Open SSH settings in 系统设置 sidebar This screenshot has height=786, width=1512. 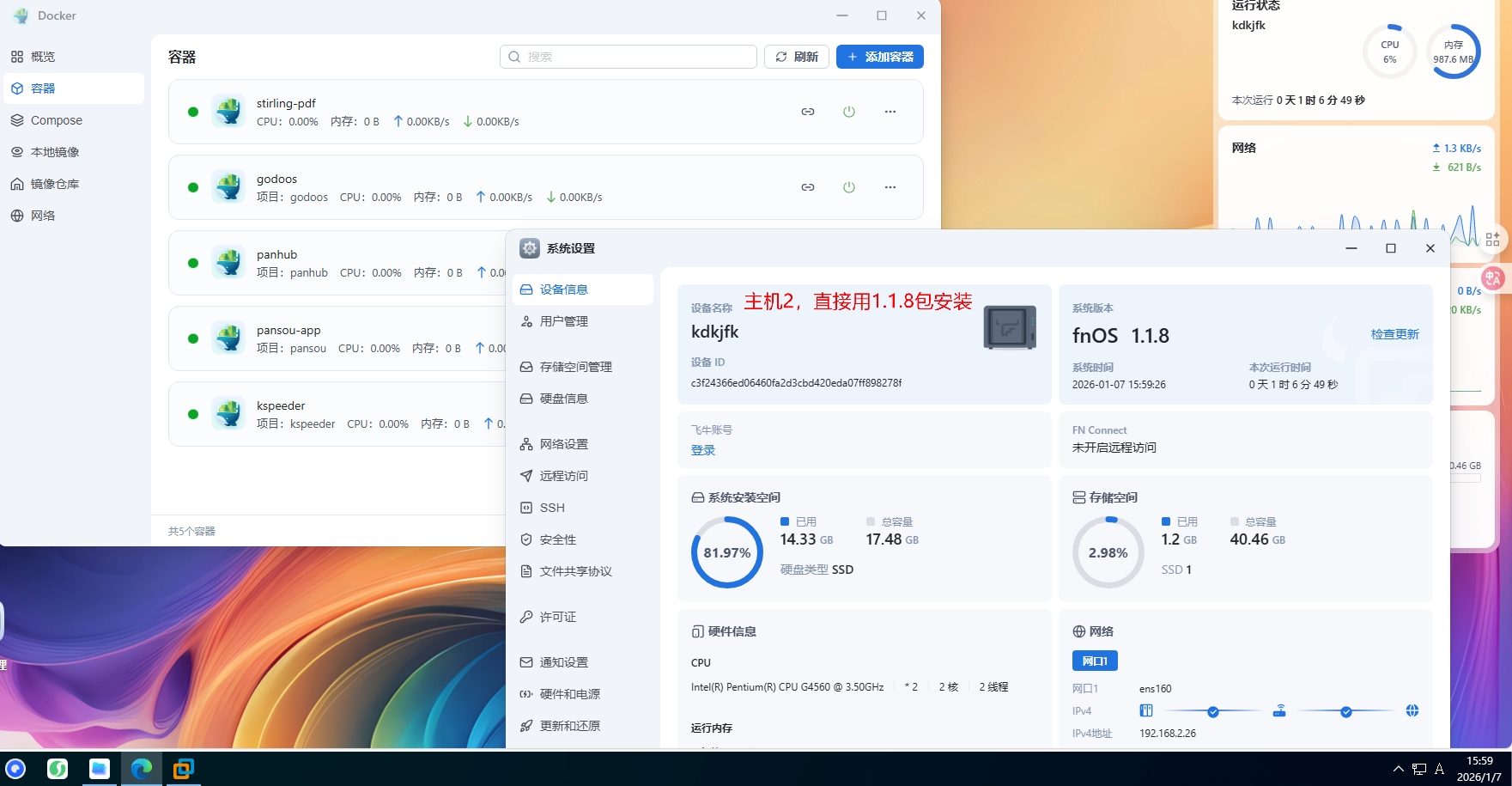point(552,507)
